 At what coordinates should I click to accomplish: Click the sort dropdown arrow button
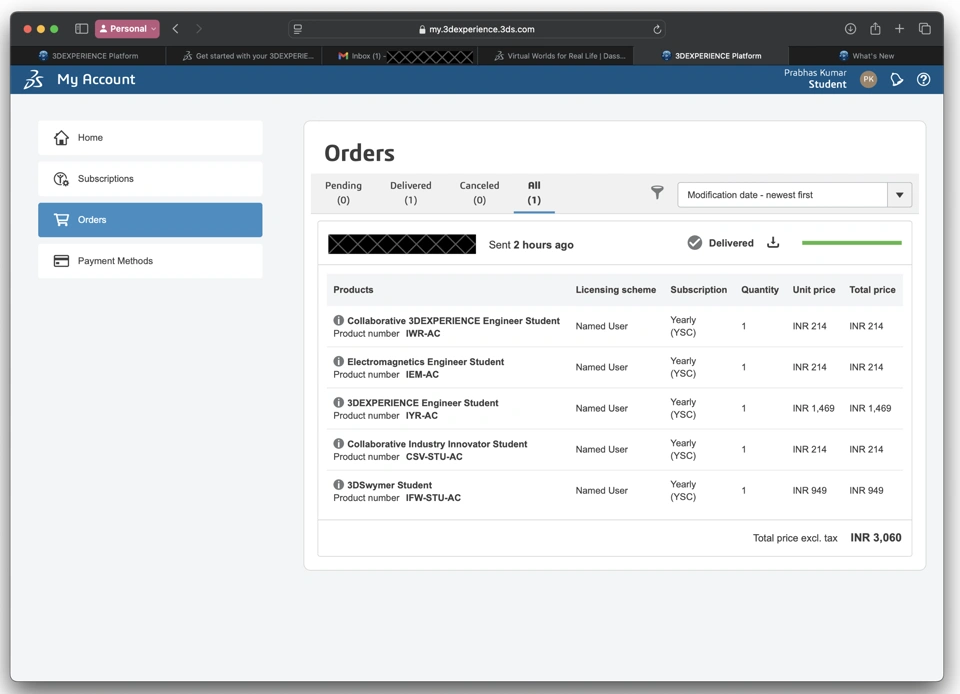tap(899, 195)
